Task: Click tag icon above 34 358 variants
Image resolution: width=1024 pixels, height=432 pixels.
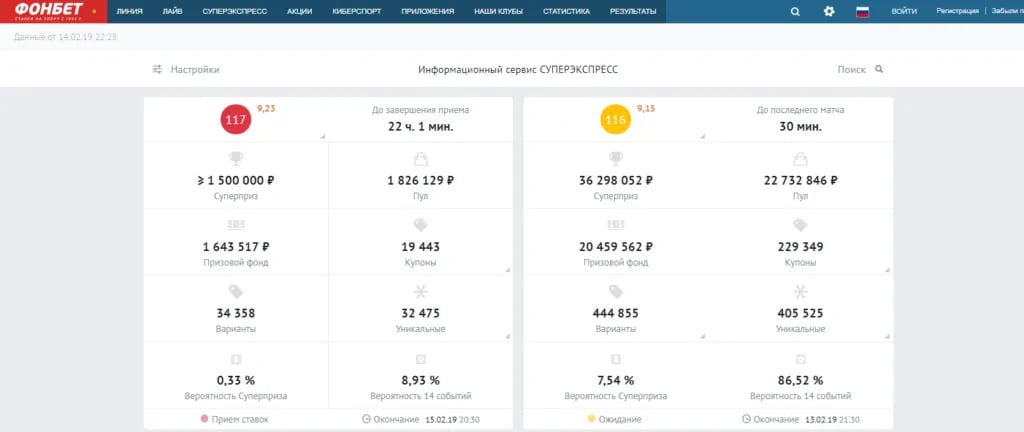Action: (x=236, y=291)
